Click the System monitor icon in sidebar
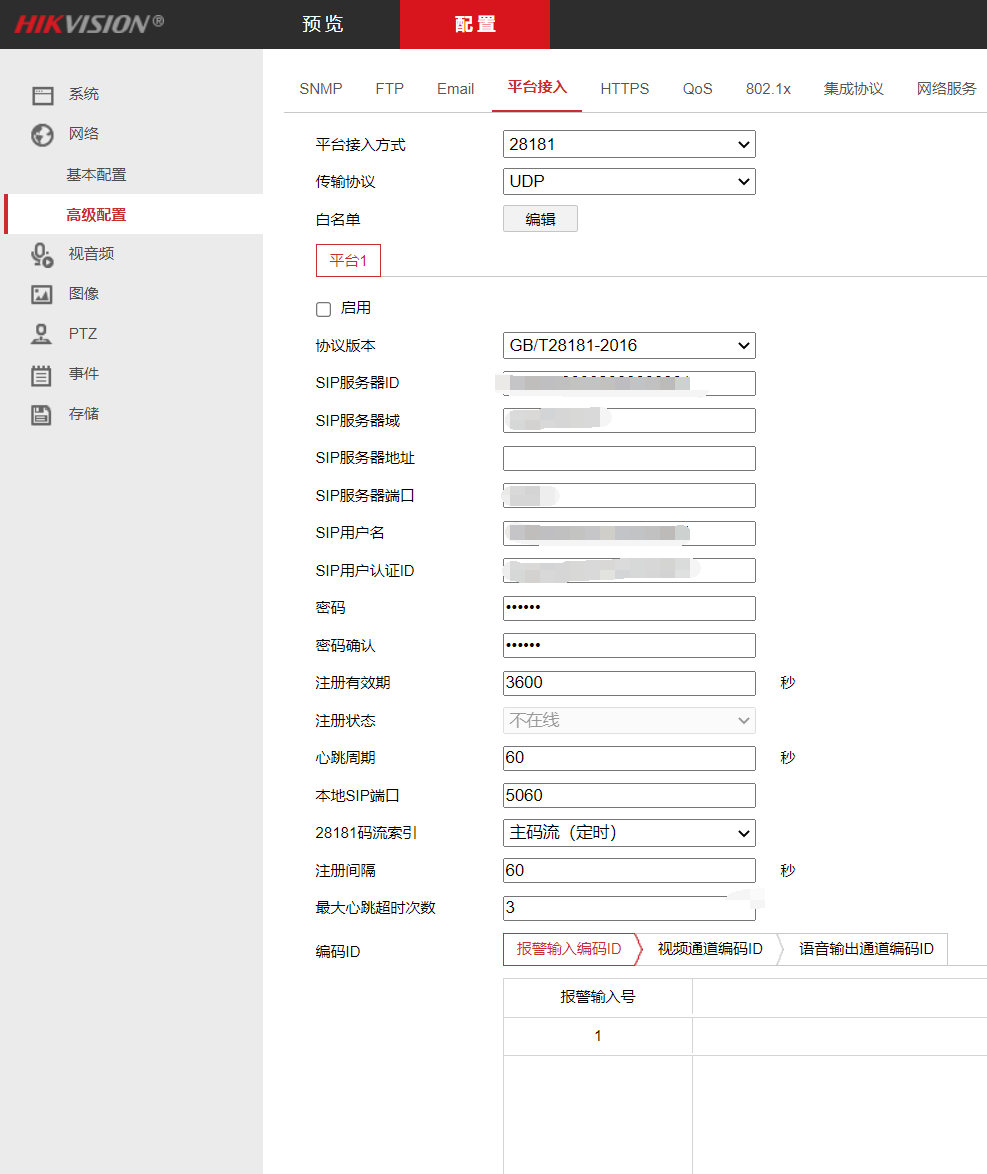The image size is (987, 1174). (42, 95)
